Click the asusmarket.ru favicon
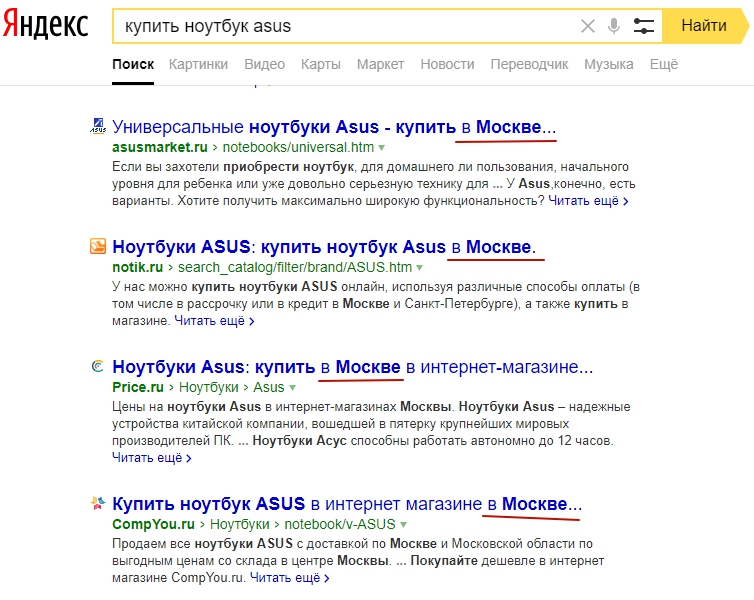This screenshot has height=600, width=754. tap(98, 126)
